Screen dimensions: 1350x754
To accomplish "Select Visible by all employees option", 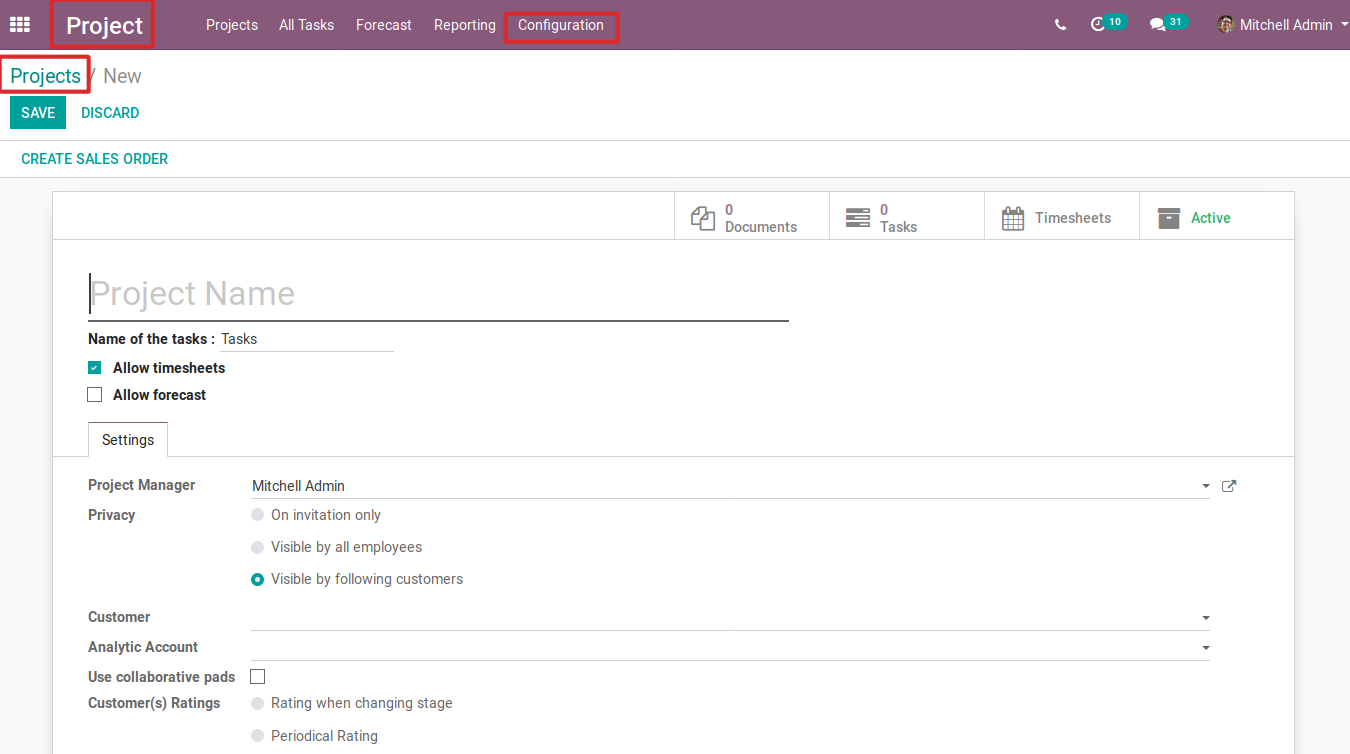I will pyautogui.click(x=258, y=547).
